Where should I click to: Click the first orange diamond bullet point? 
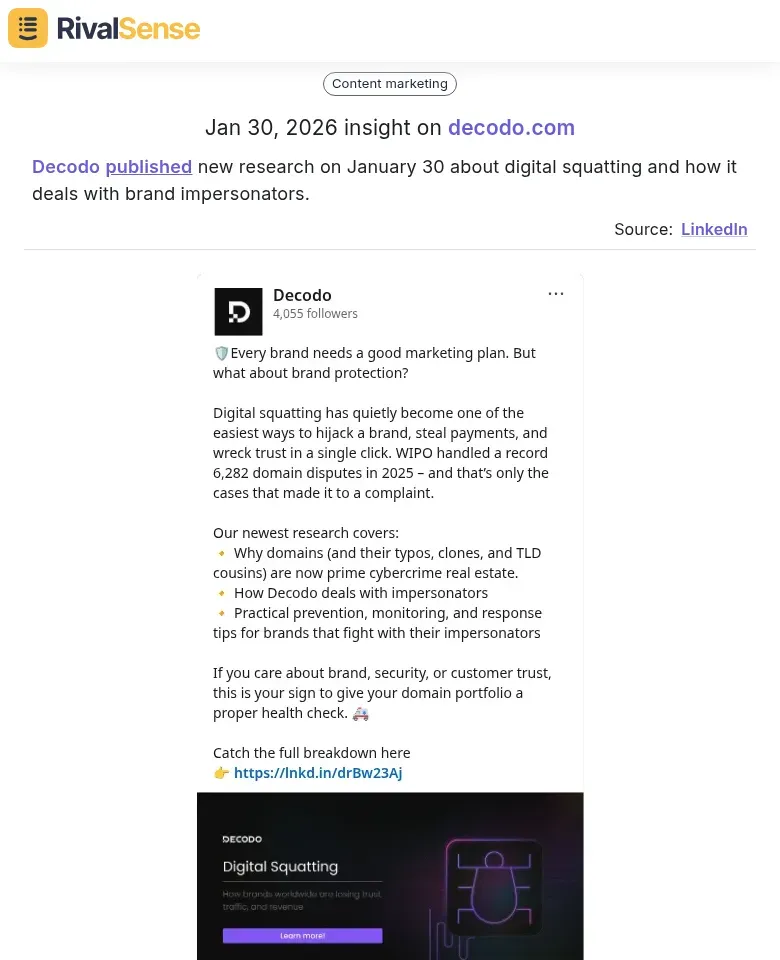coord(221,552)
